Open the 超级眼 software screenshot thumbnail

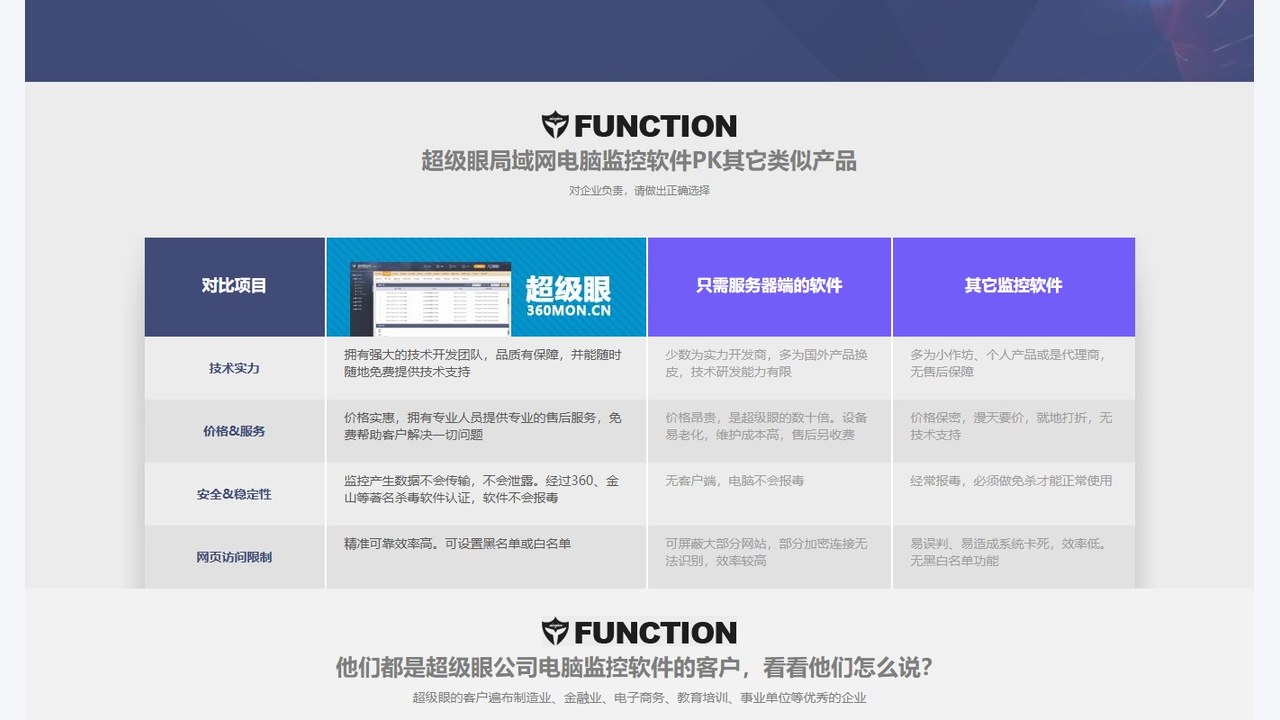pyautogui.click(x=430, y=298)
